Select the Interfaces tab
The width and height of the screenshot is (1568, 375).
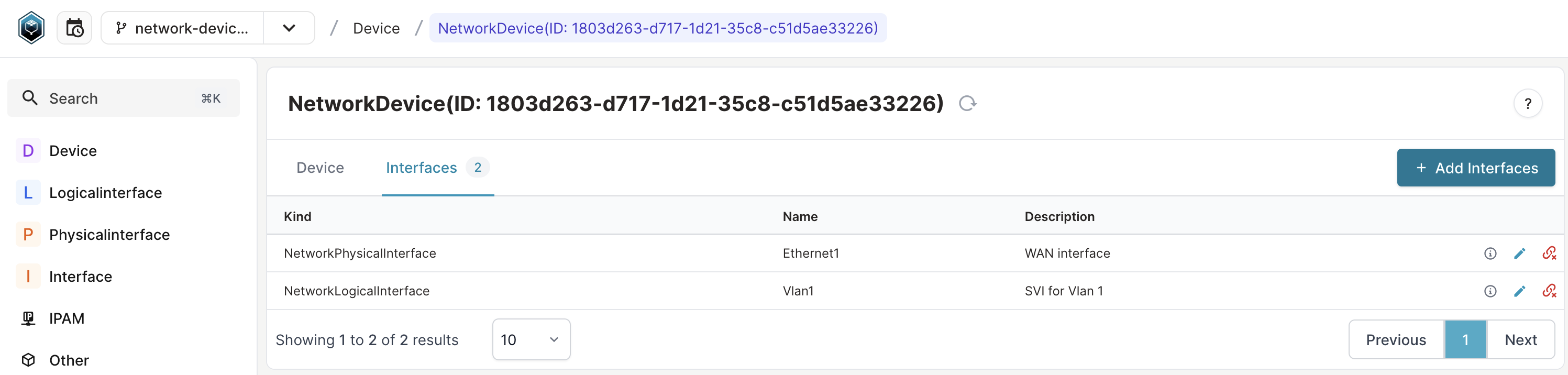(x=421, y=168)
